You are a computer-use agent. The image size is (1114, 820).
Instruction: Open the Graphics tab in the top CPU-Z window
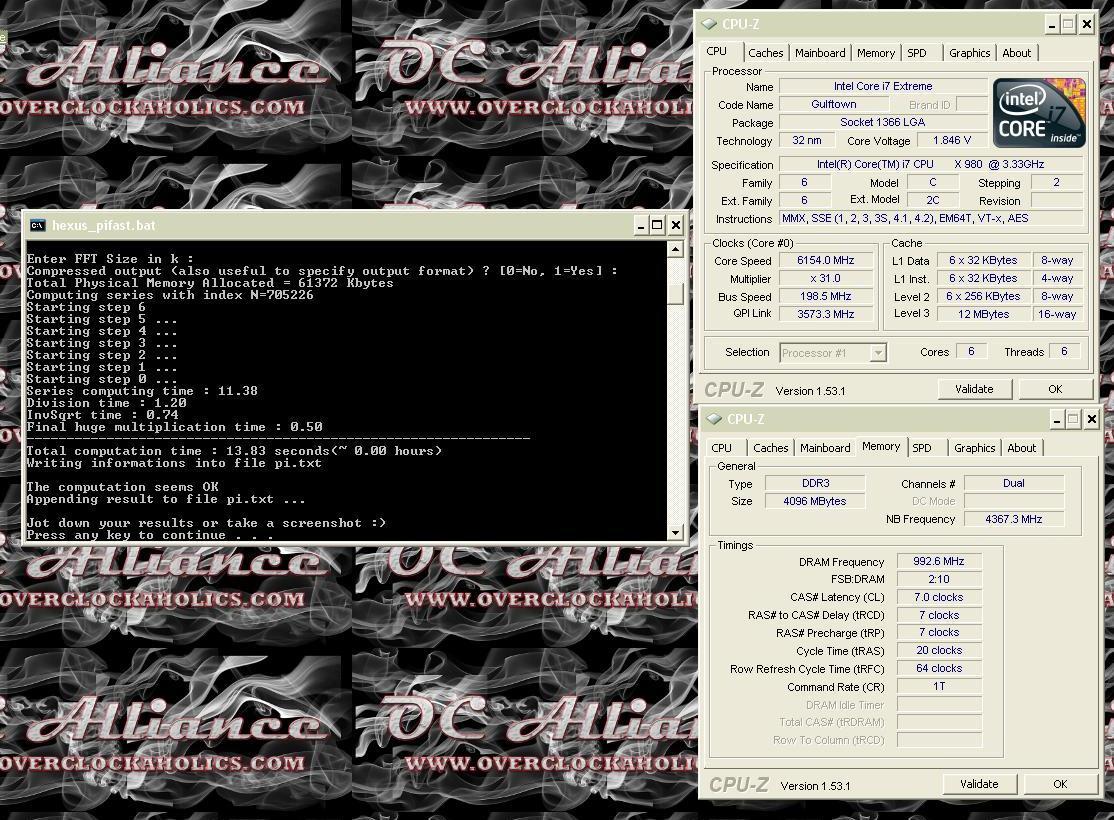[969, 53]
